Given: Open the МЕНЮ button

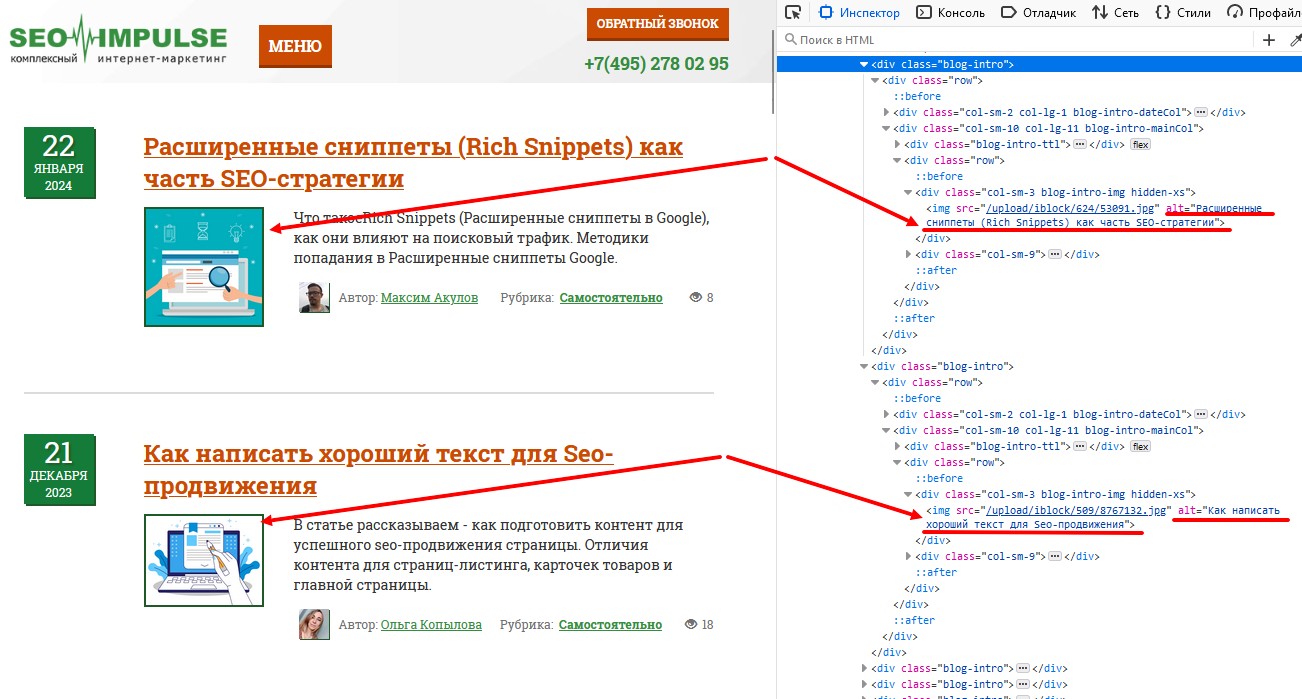Looking at the screenshot, I should pos(295,46).
